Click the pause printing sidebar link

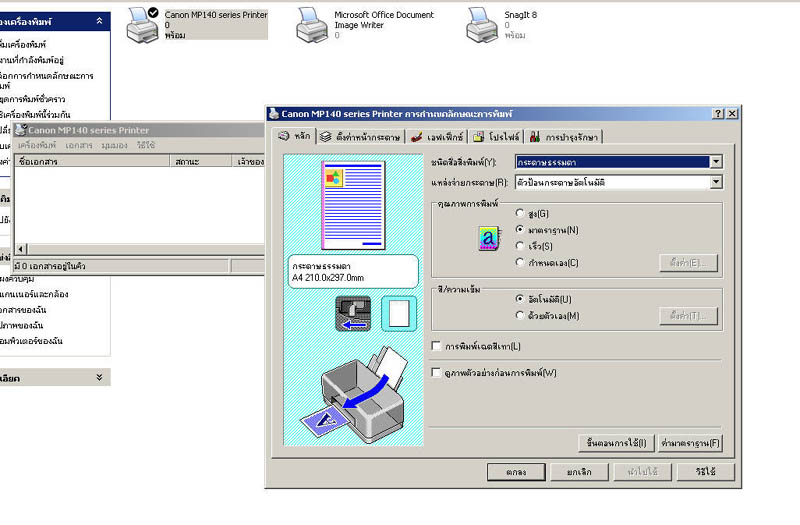(32, 99)
